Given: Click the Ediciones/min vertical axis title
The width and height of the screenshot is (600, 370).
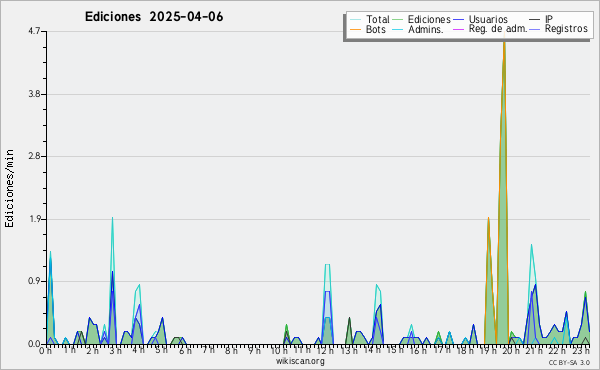Looking at the screenshot, I should (x=10, y=188).
